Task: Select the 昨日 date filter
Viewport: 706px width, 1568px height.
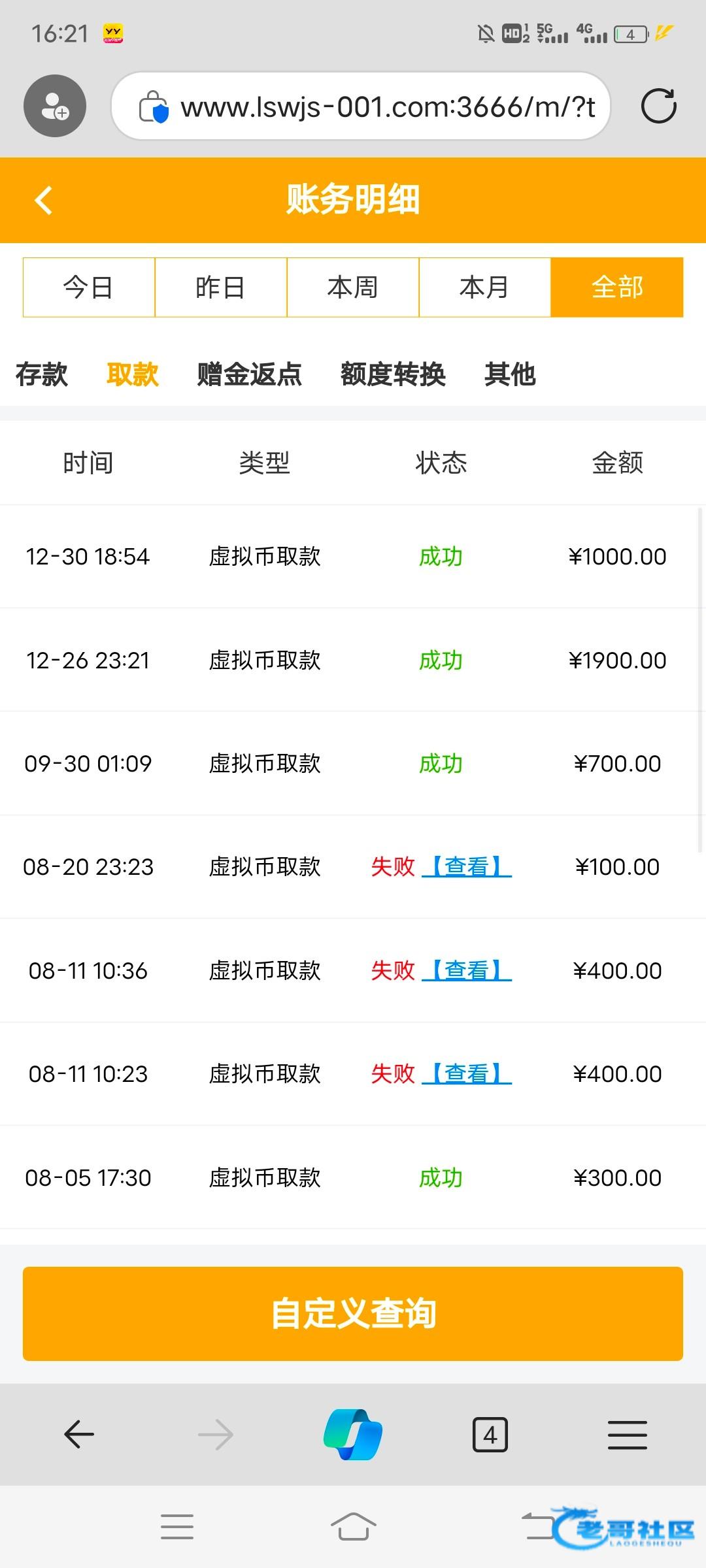Action: click(x=221, y=287)
